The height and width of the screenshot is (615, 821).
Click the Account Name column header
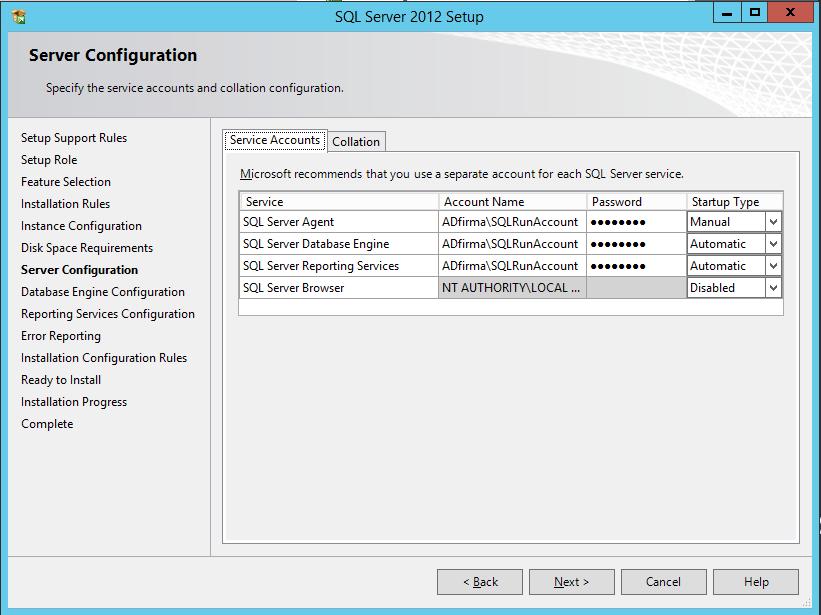point(512,202)
